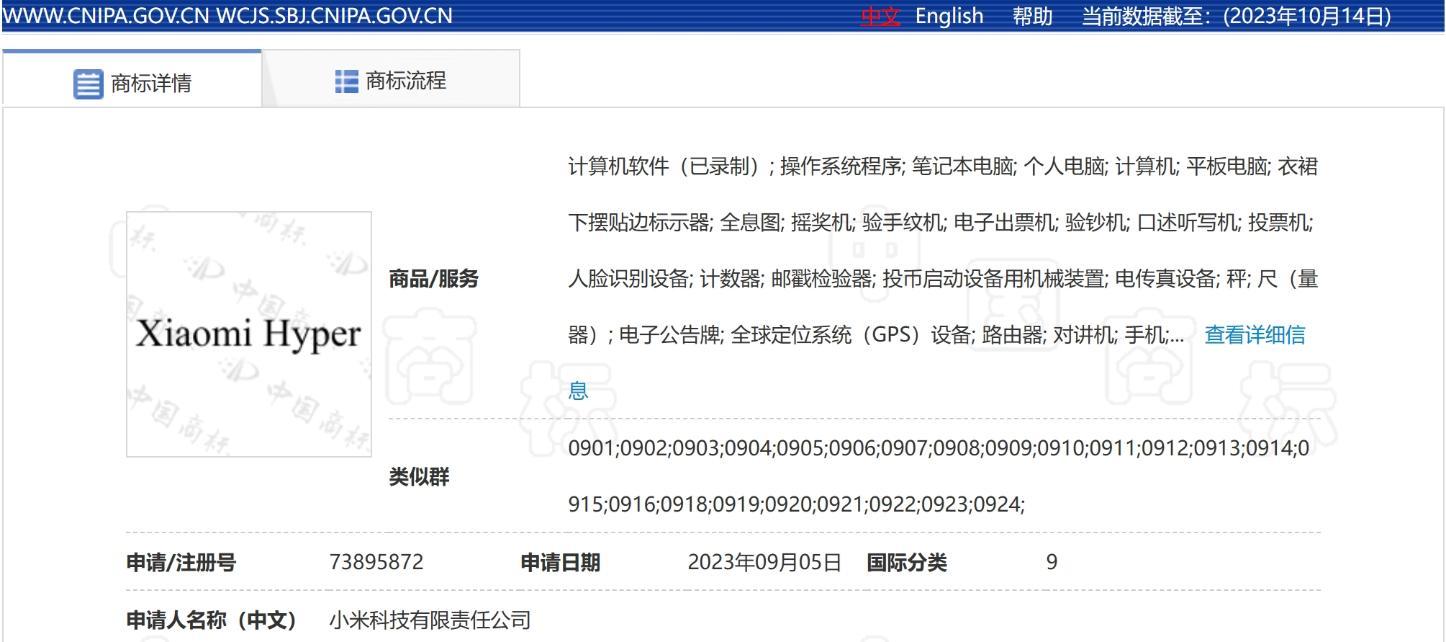
Task: Click the data cutoff date 2023年10月14日
Action: coord(1307,16)
